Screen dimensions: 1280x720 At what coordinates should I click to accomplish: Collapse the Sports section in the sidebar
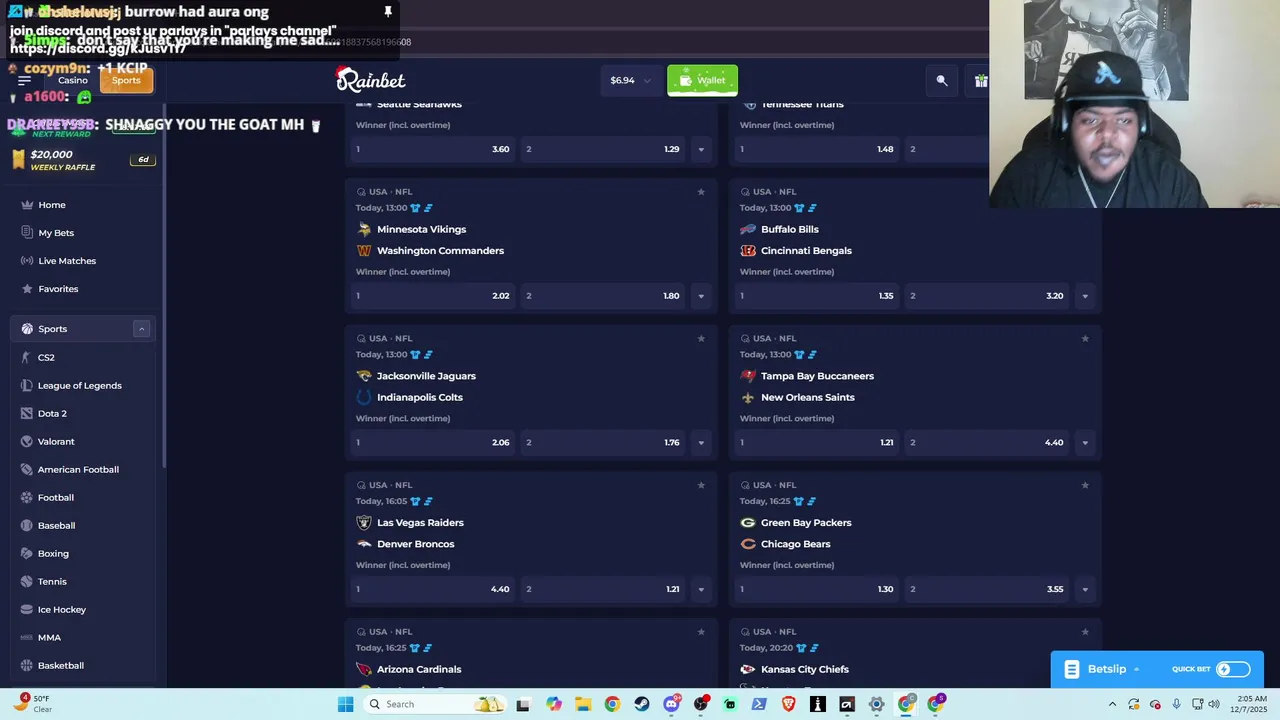tap(141, 329)
